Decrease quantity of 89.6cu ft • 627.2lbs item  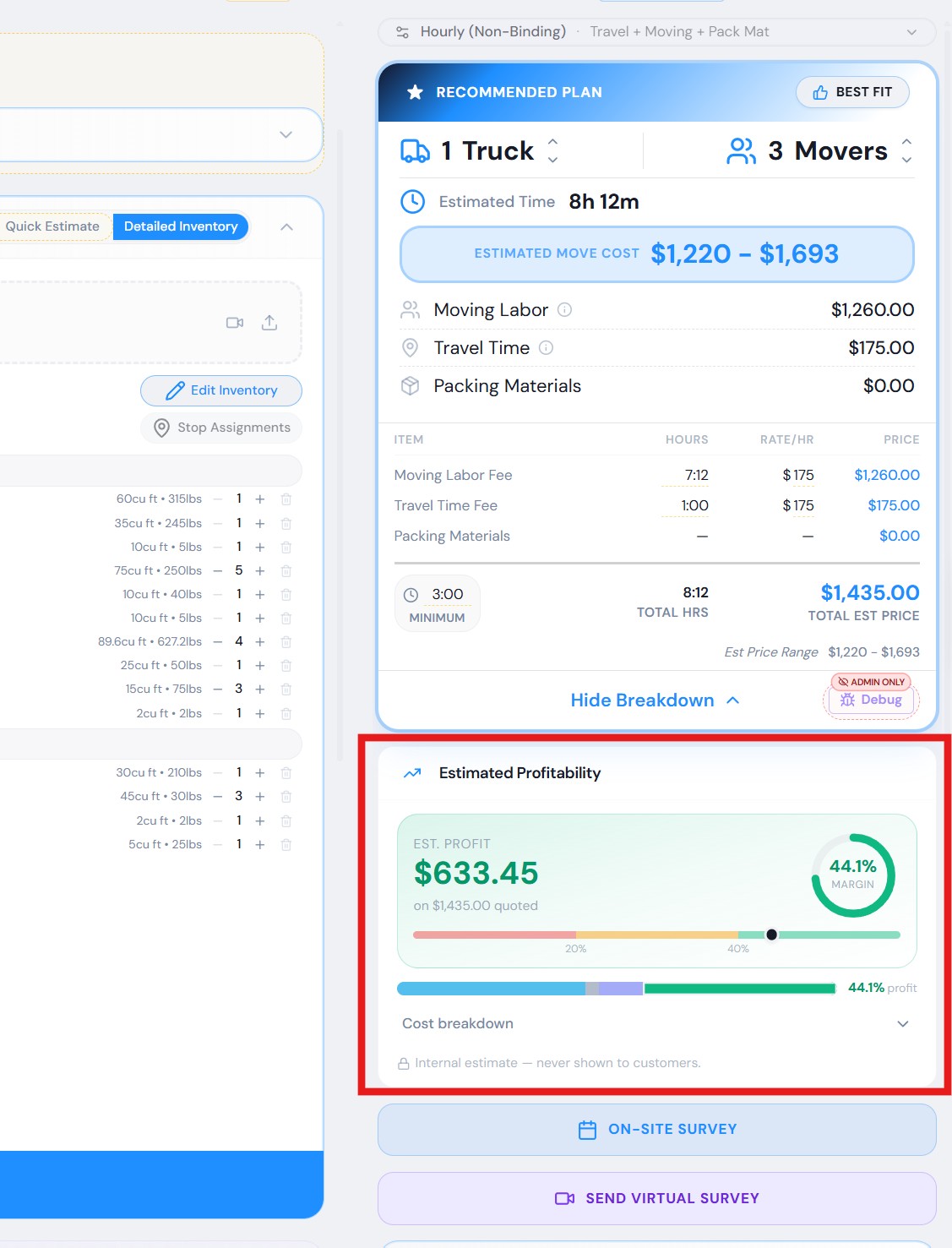click(218, 642)
